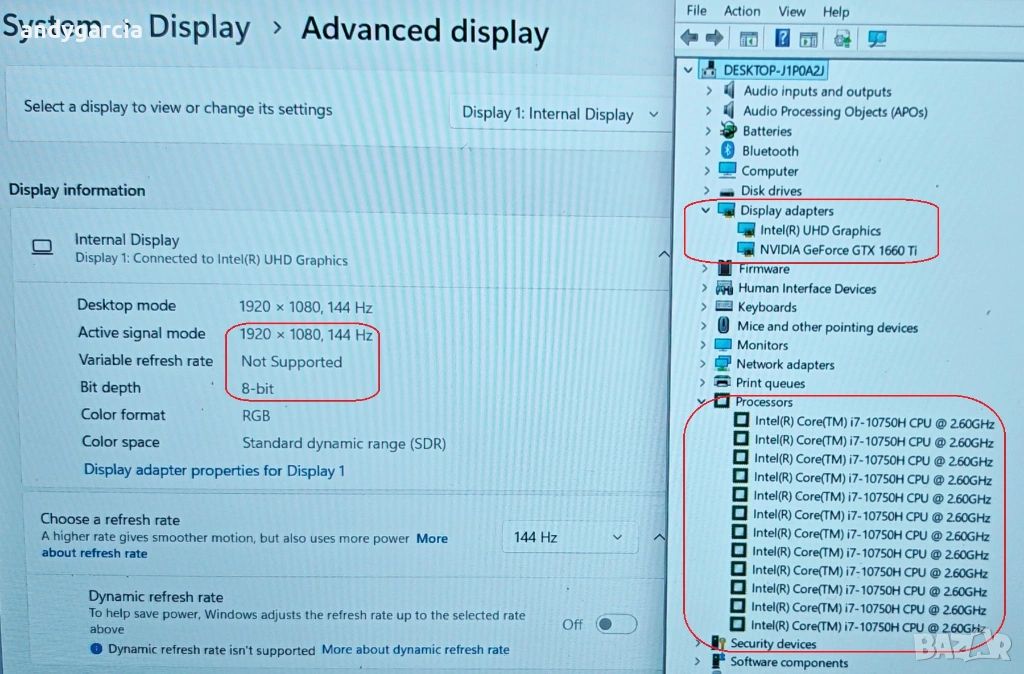Click the Forward arrow in Device Manager toolbar
Image resolution: width=1024 pixels, height=674 pixels.
(714, 38)
